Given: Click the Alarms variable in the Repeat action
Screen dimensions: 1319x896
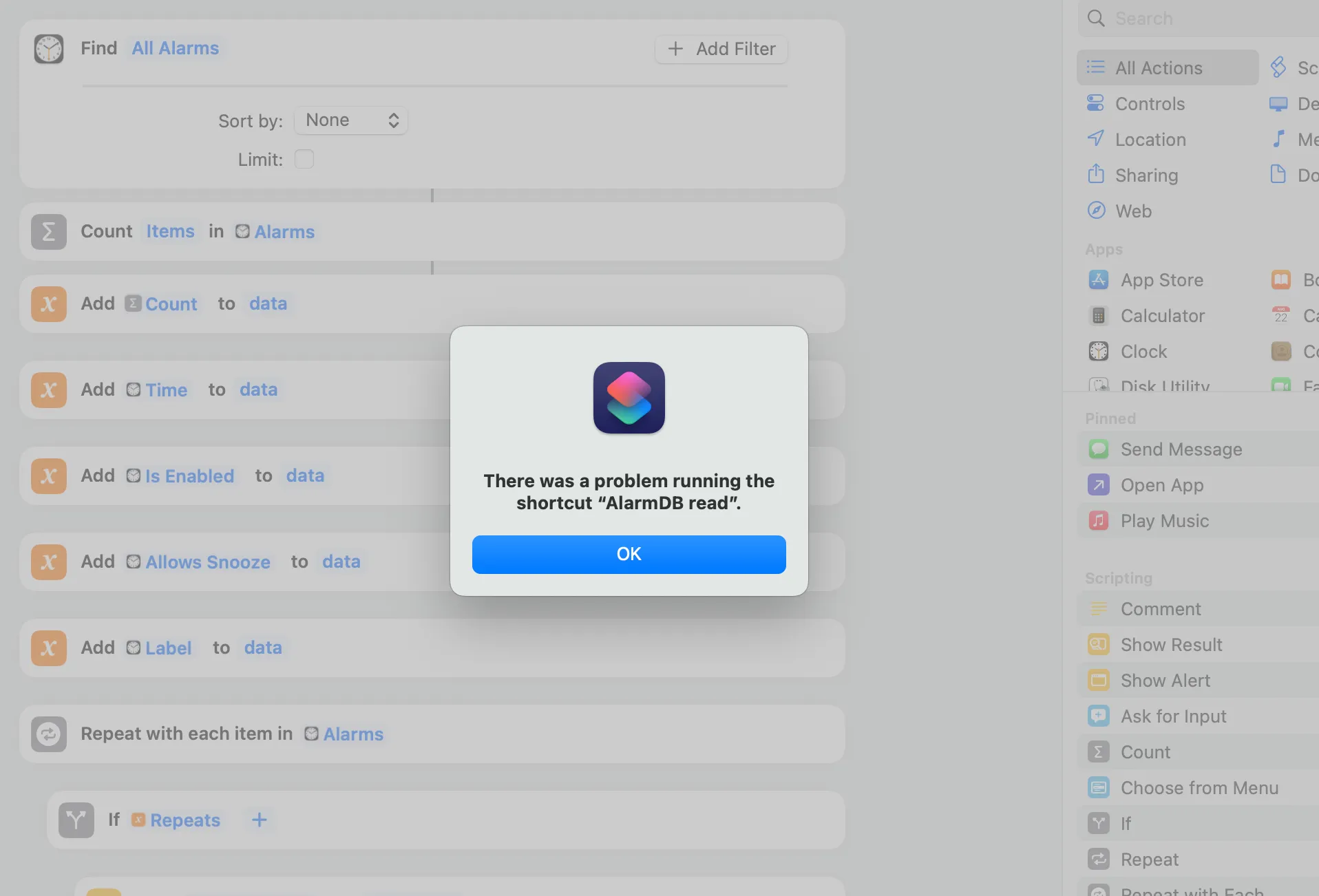Looking at the screenshot, I should [344, 734].
